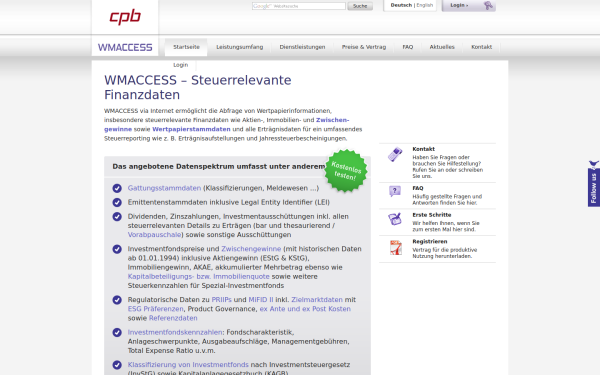Viewport: 600px width, 375px height.
Task: Follow the Wertpapierstammdaten link
Action: pos(191,129)
